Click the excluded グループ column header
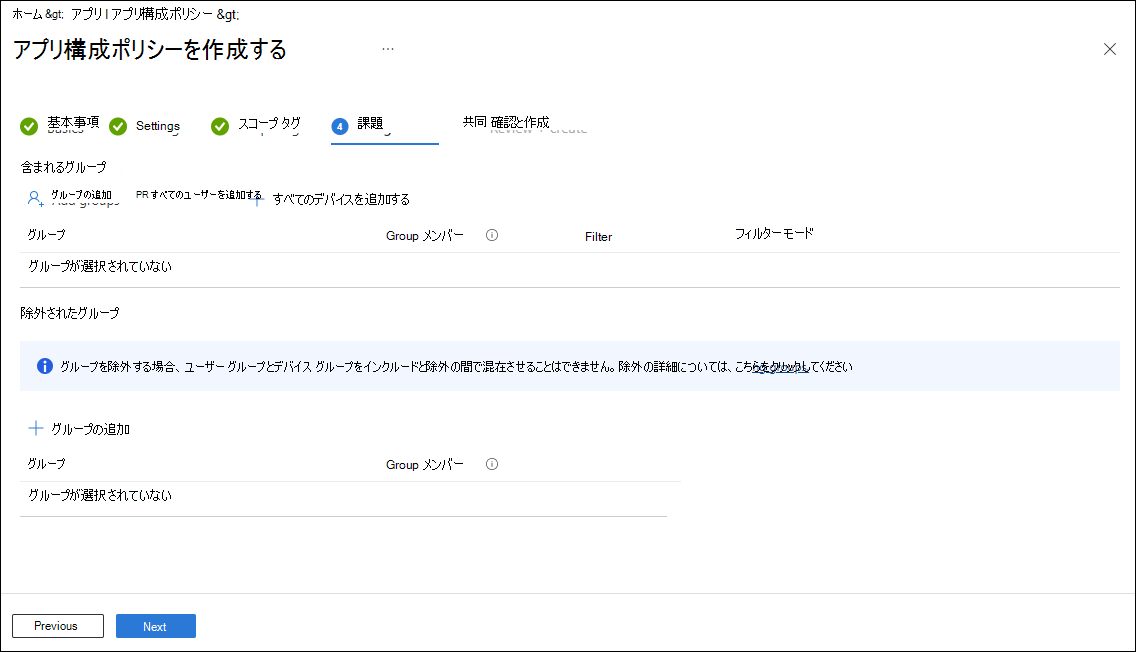 [x=46, y=464]
